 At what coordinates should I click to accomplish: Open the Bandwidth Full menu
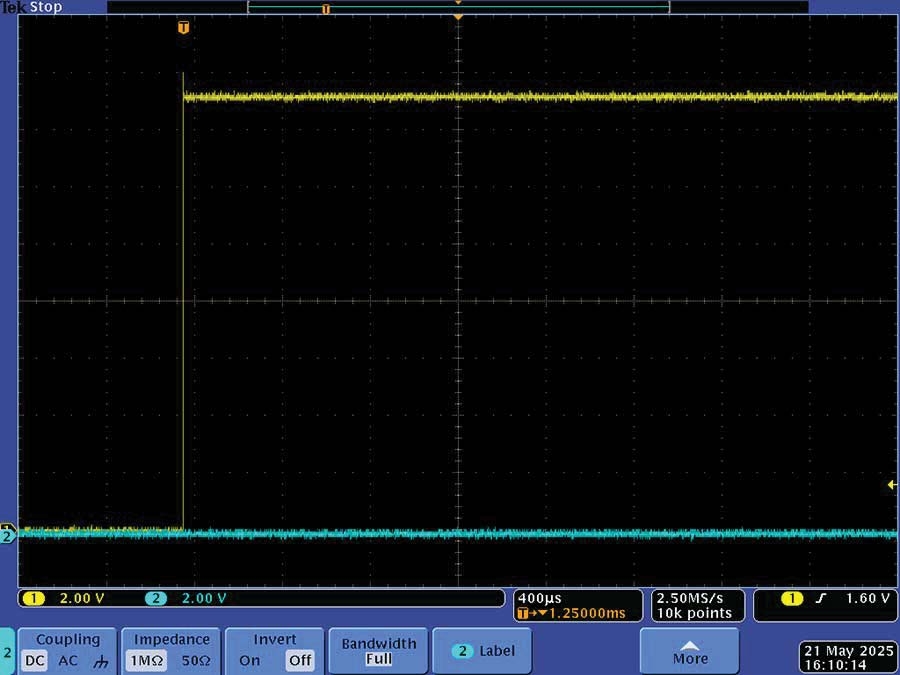point(378,651)
